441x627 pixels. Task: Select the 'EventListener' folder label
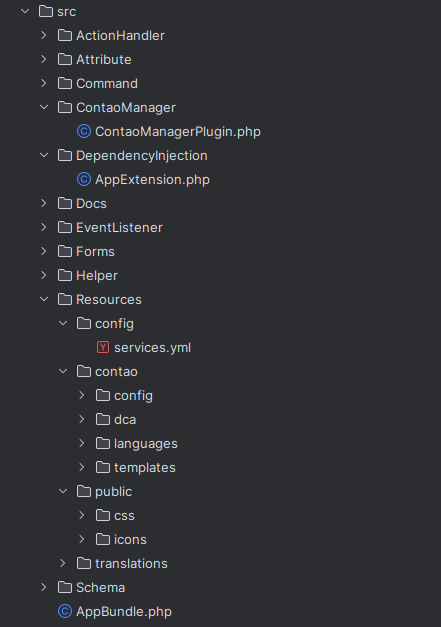pyautogui.click(x=119, y=228)
